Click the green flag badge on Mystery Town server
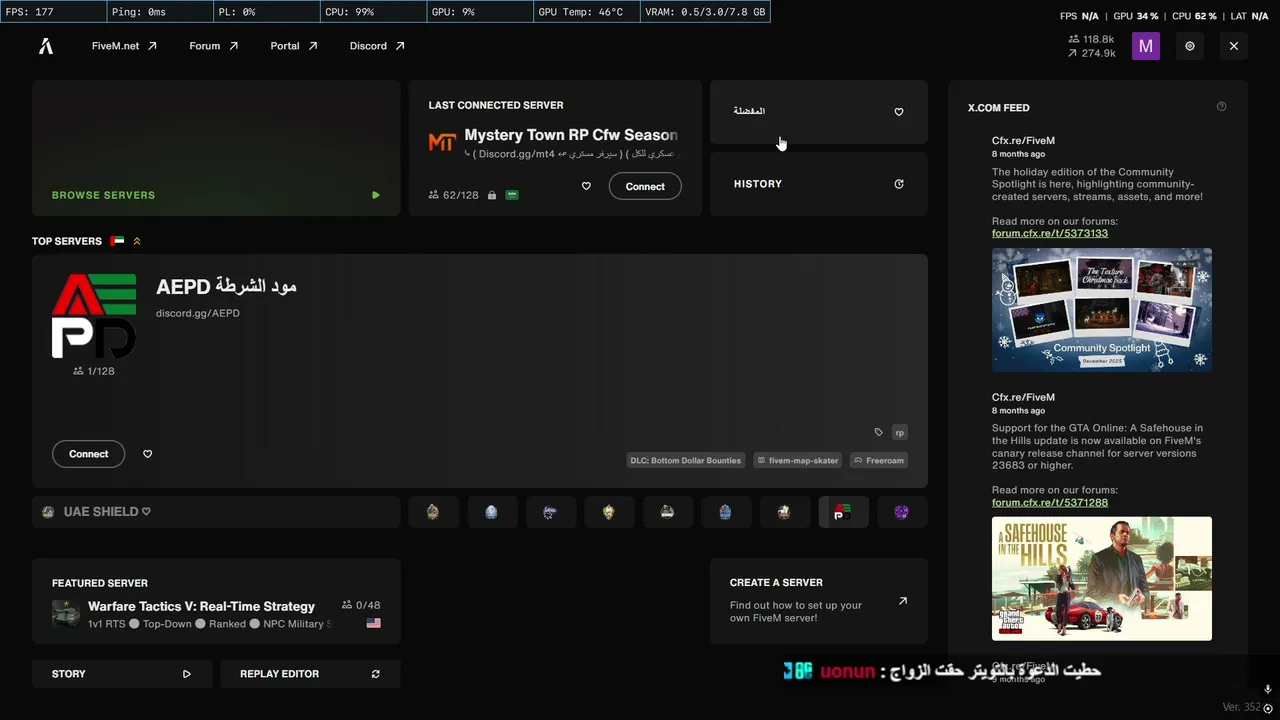Image resolution: width=1280 pixels, height=720 pixels. tap(512, 195)
